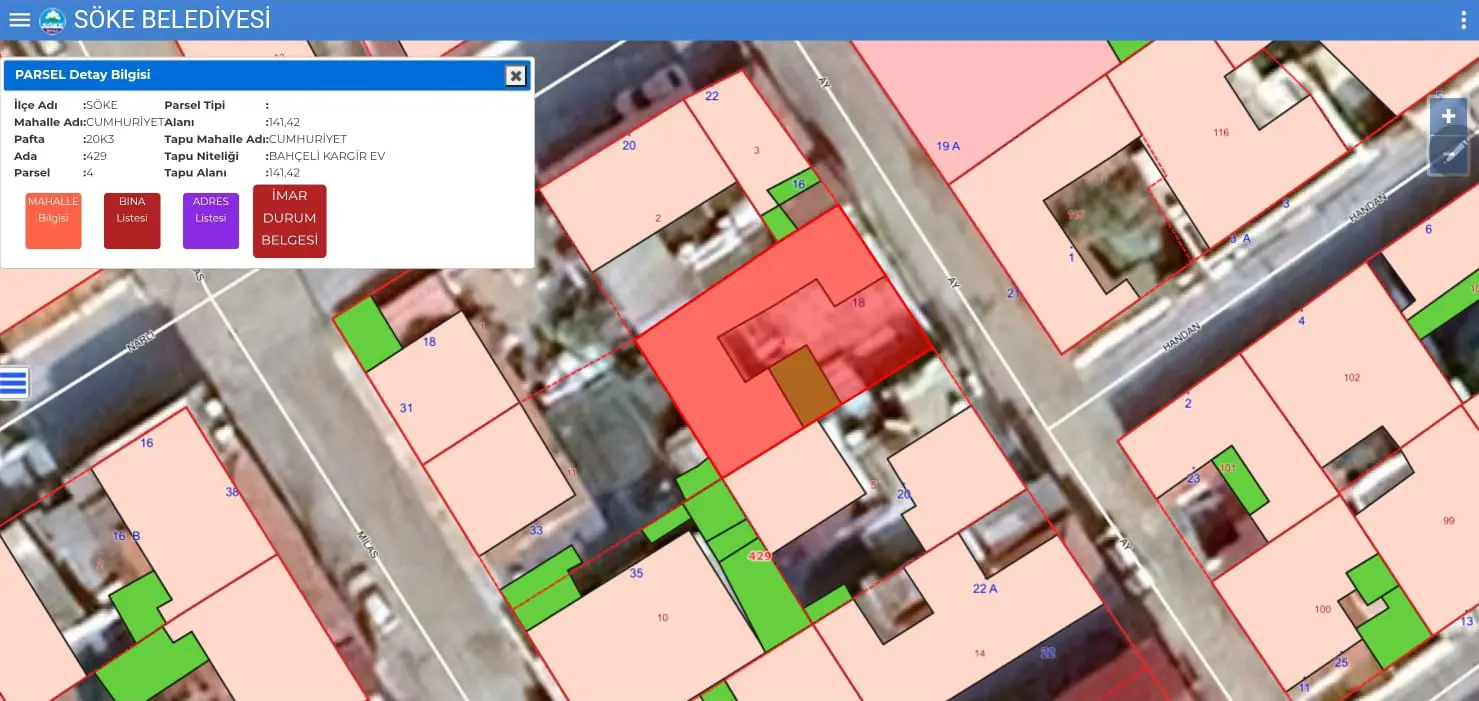Click the red 429 block label
1479x701 pixels.
pyautogui.click(x=760, y=555)
